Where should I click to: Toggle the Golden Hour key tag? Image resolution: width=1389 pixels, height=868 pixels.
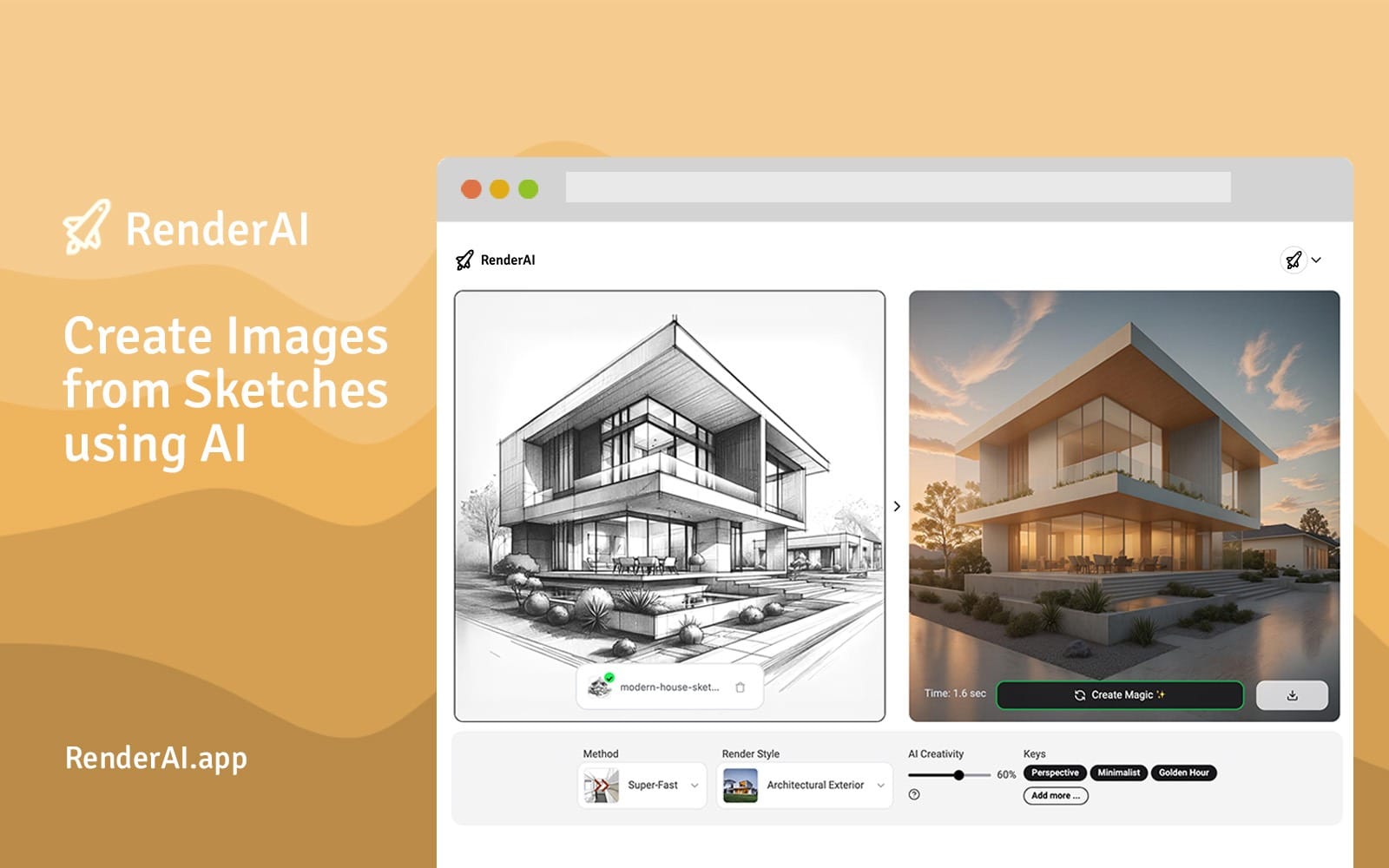(1183, 773)
